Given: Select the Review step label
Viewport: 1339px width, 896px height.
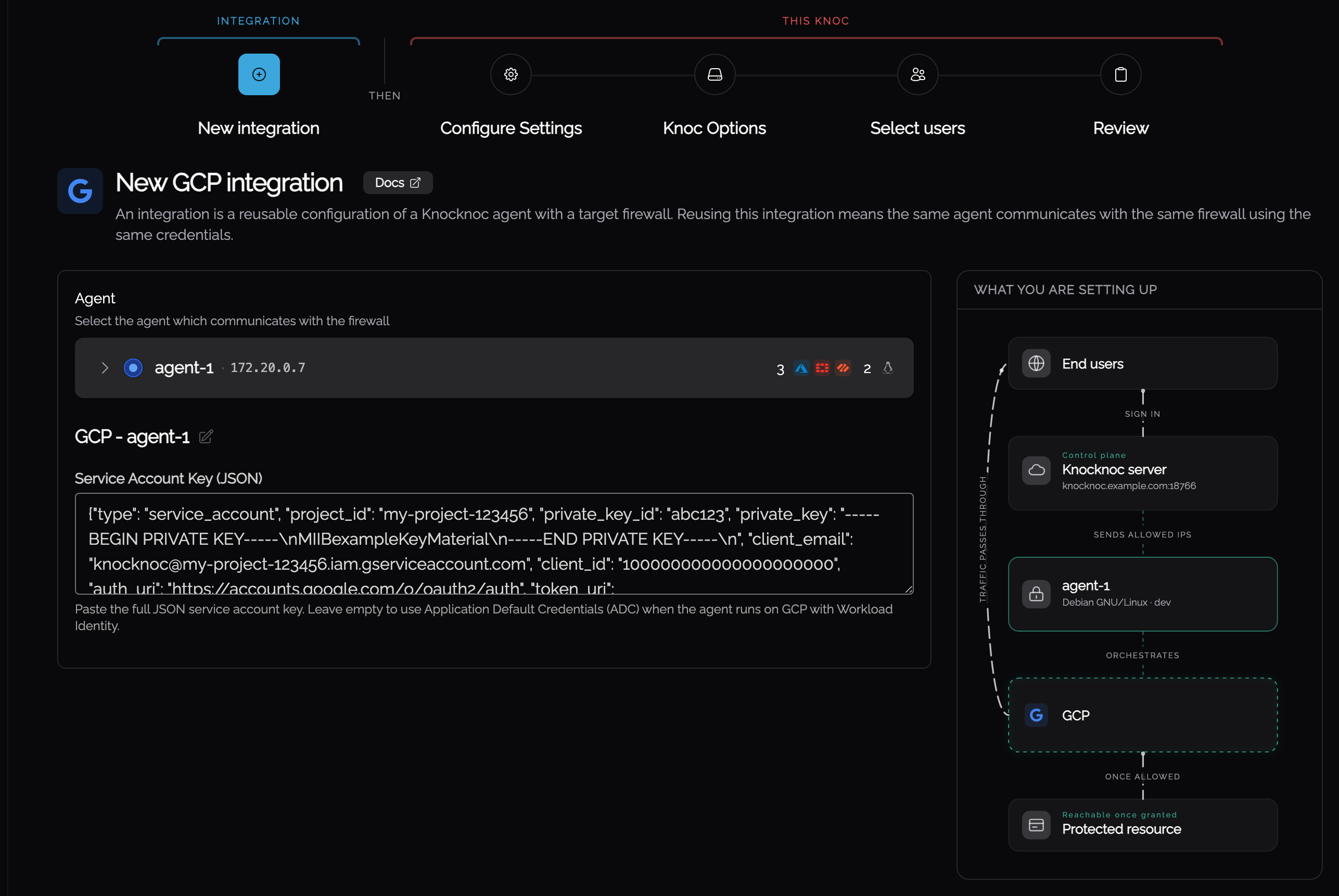Looking at the screenshot, I should click(x=1121, y=129).
